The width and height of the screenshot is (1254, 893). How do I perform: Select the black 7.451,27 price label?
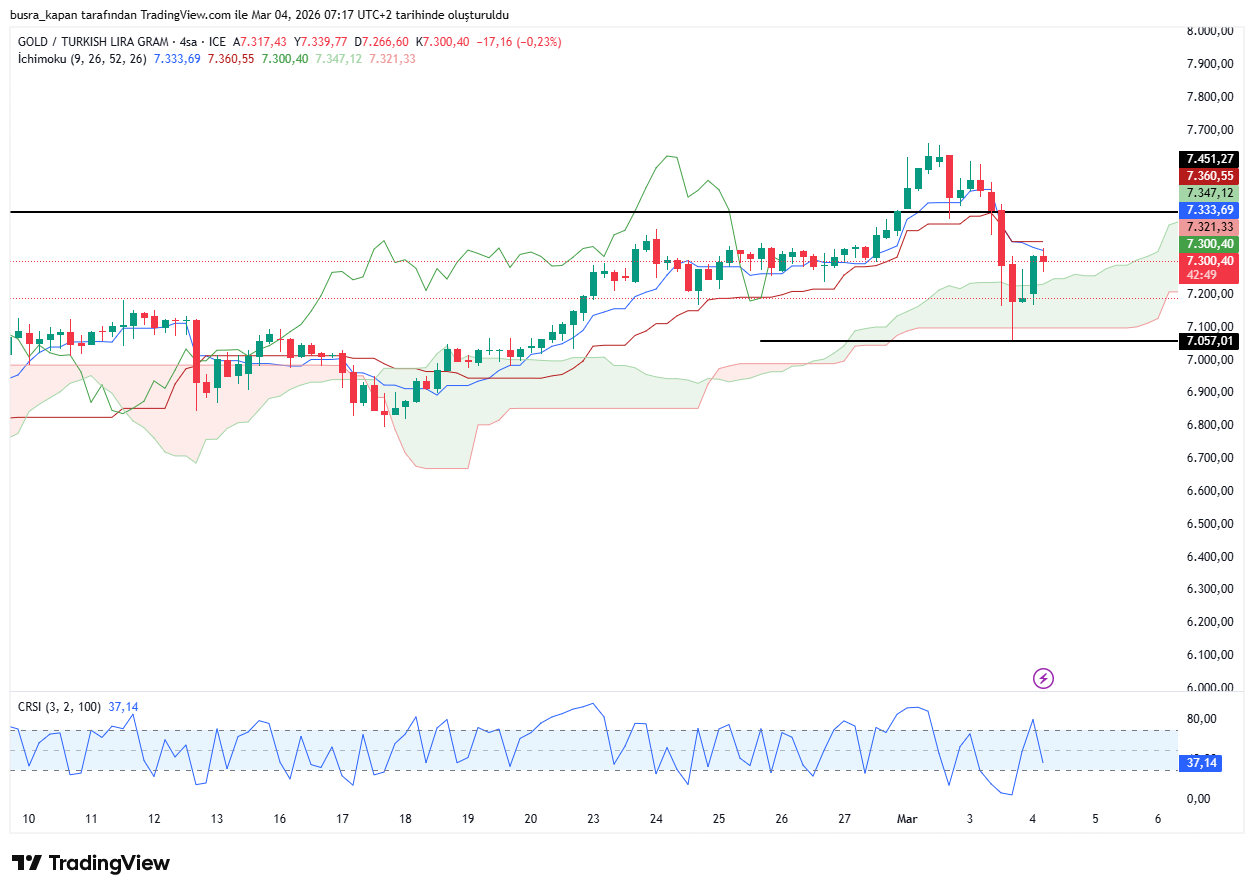coord(1209,159)
